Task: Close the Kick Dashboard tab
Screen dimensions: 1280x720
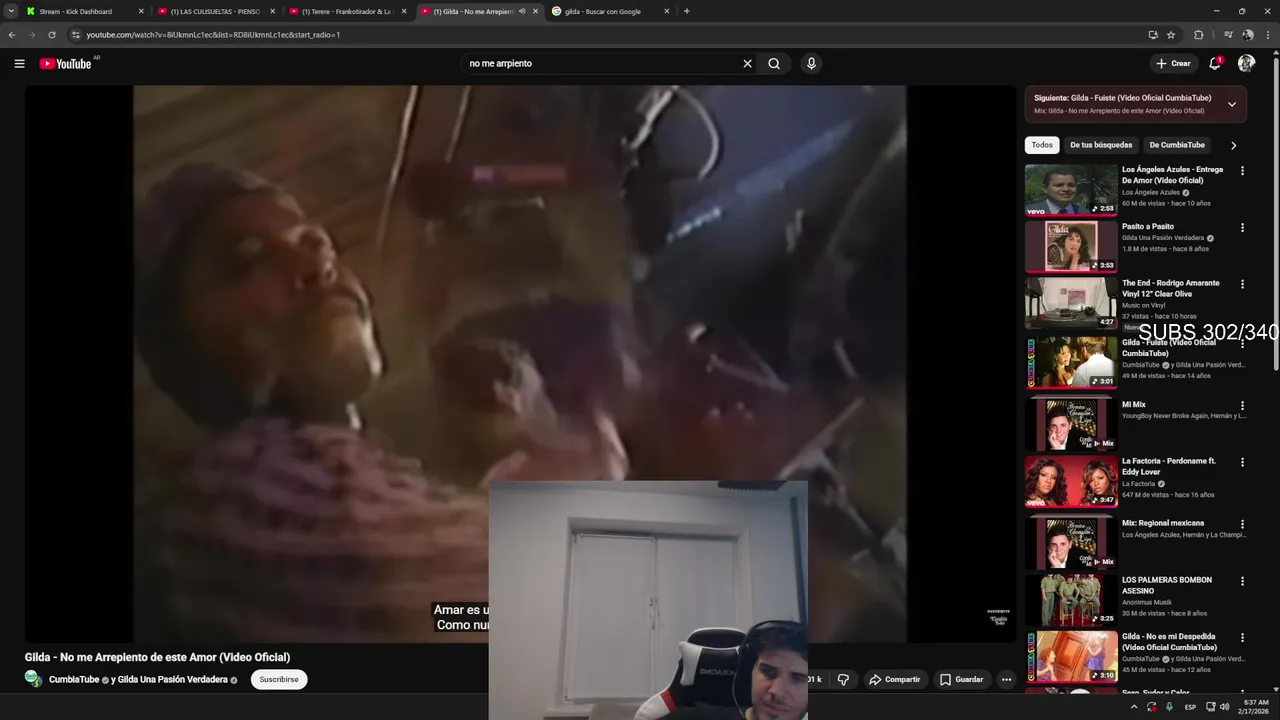Action: [x=141, y=11]
